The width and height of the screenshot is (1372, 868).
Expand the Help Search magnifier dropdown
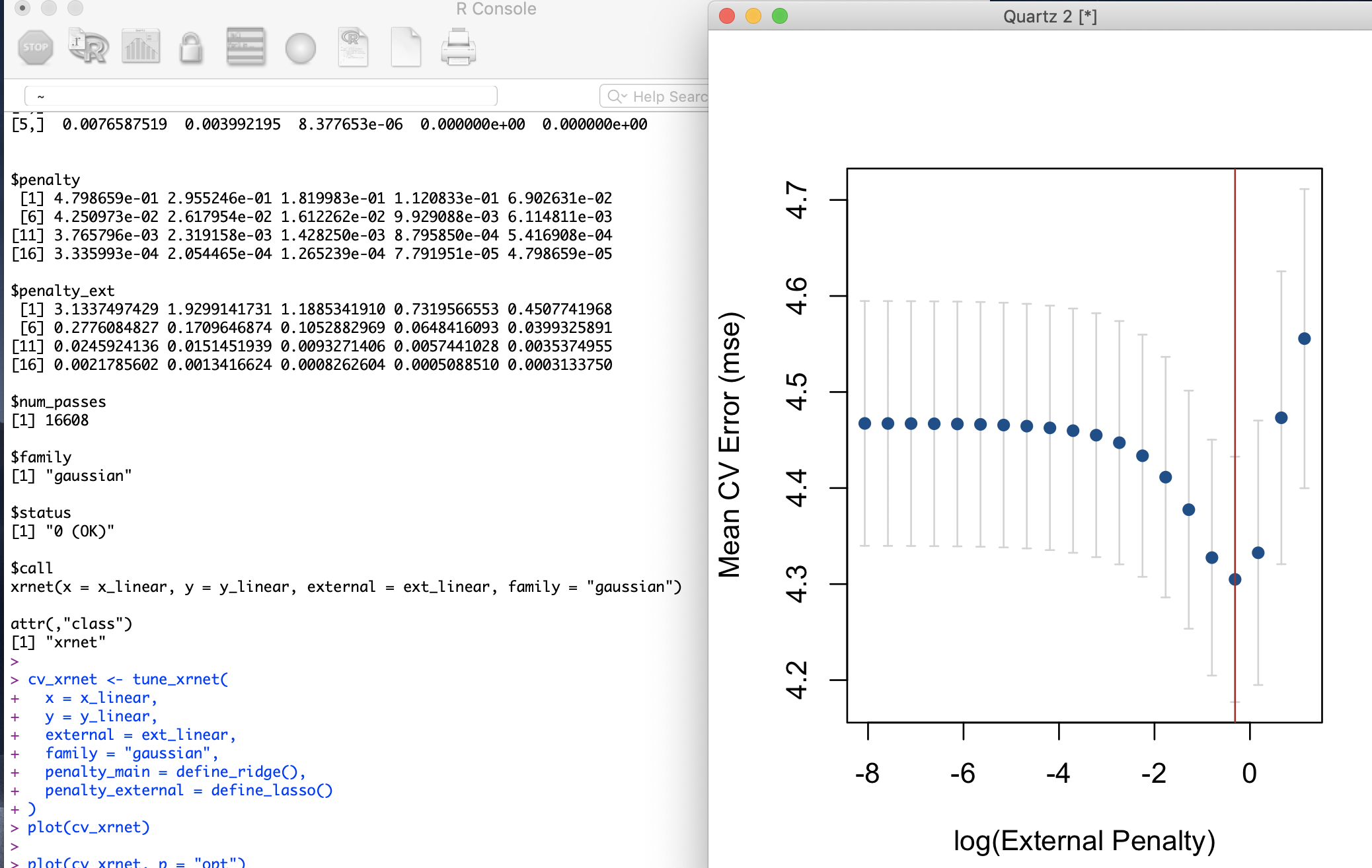click(617, 96)
